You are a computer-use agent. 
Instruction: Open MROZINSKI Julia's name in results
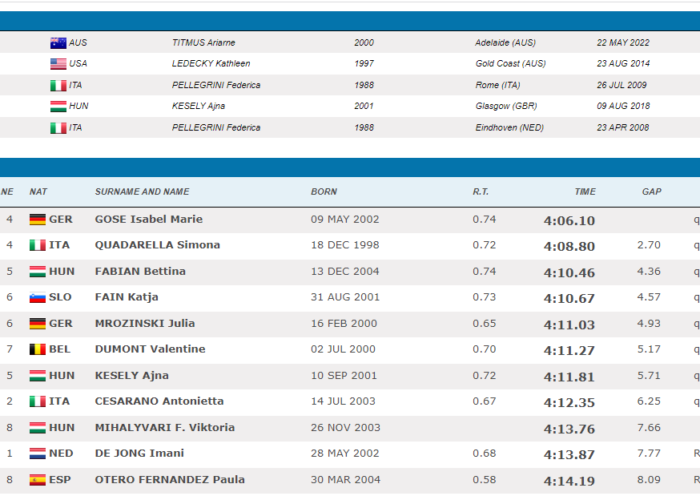144,324
